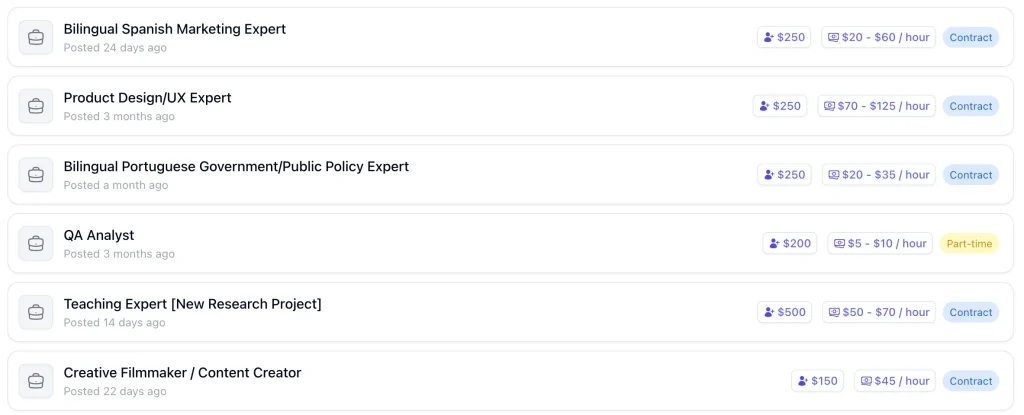
Task: Click the yellow Part-time tag
Action: pos(969,243)
